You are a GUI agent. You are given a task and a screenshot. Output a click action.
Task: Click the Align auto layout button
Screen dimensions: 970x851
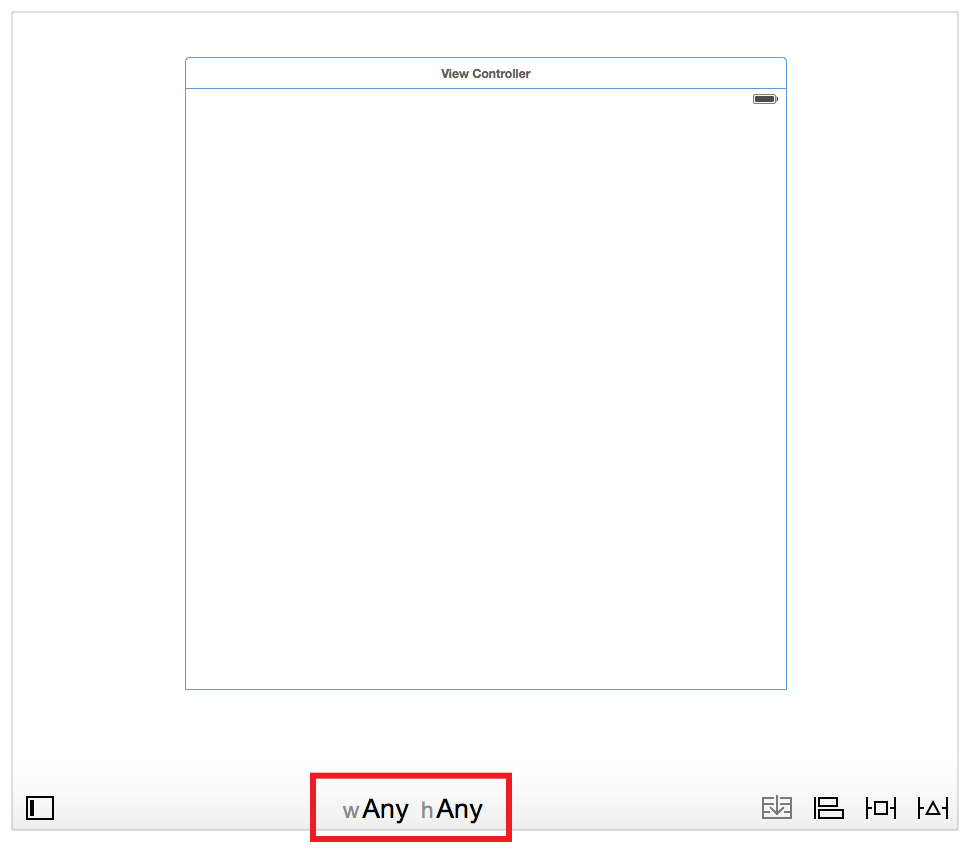click(x=829, y=808)
